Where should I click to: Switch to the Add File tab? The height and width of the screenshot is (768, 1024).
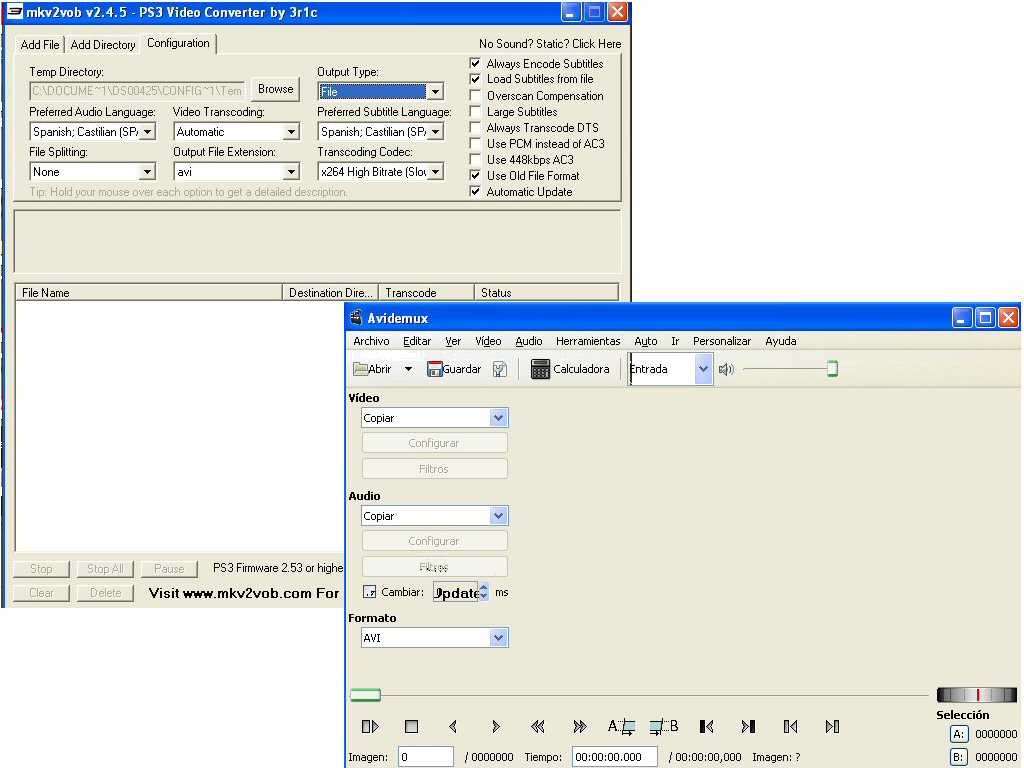(x=40, y=44)
